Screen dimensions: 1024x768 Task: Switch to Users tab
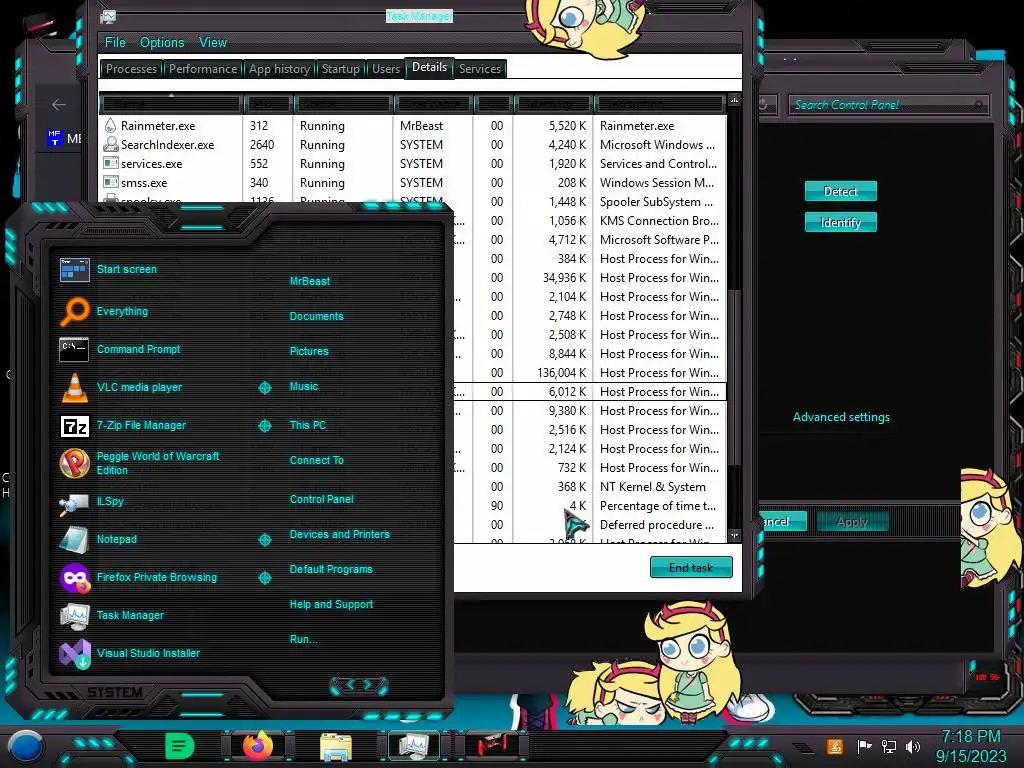386,69
